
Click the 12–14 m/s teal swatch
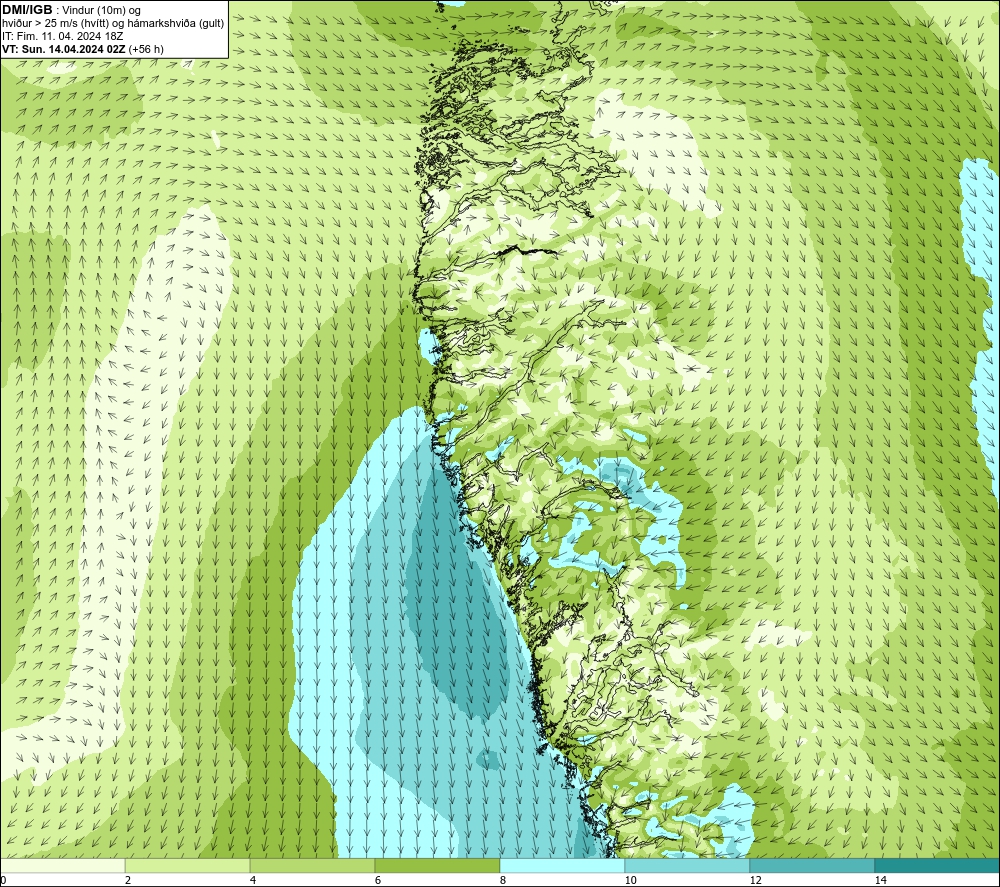point(812,865)
